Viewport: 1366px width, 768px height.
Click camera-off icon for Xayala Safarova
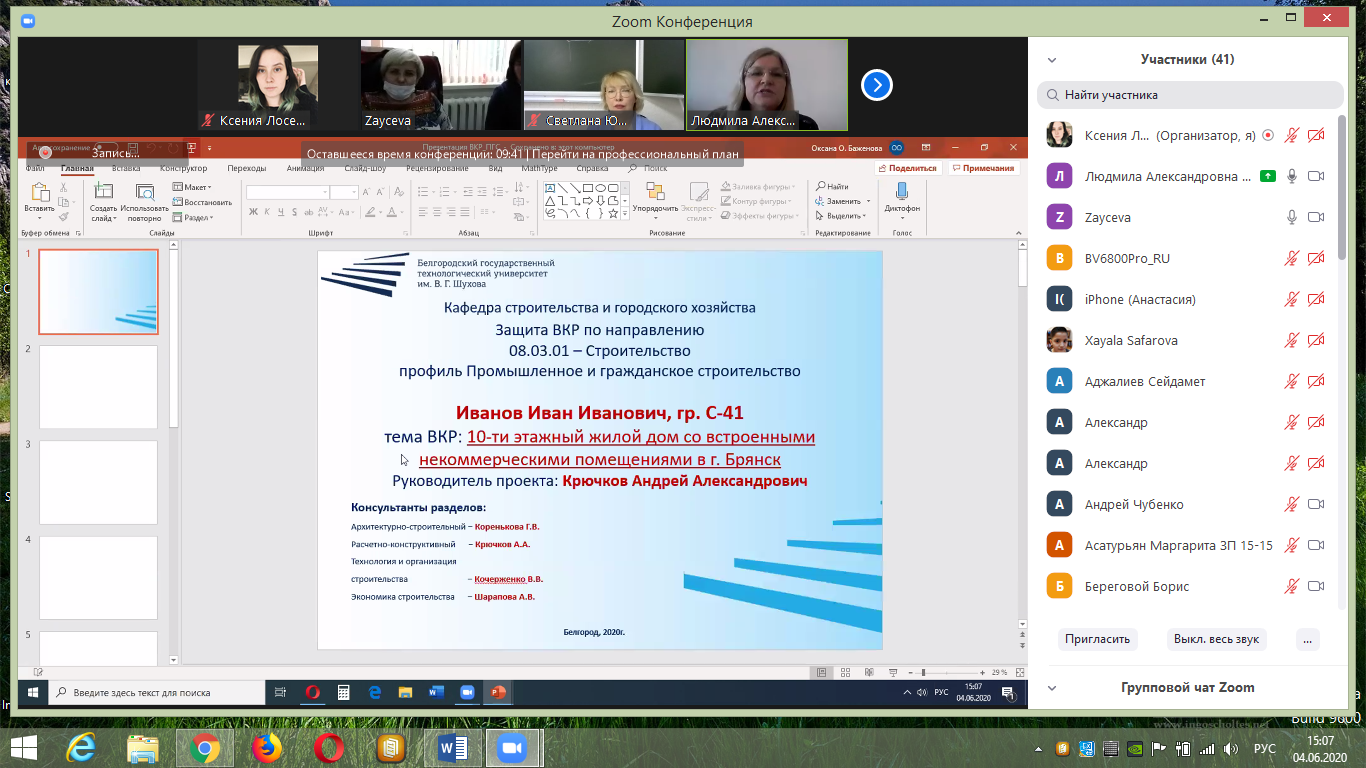pyautogui.click(x=1316, y=340)
